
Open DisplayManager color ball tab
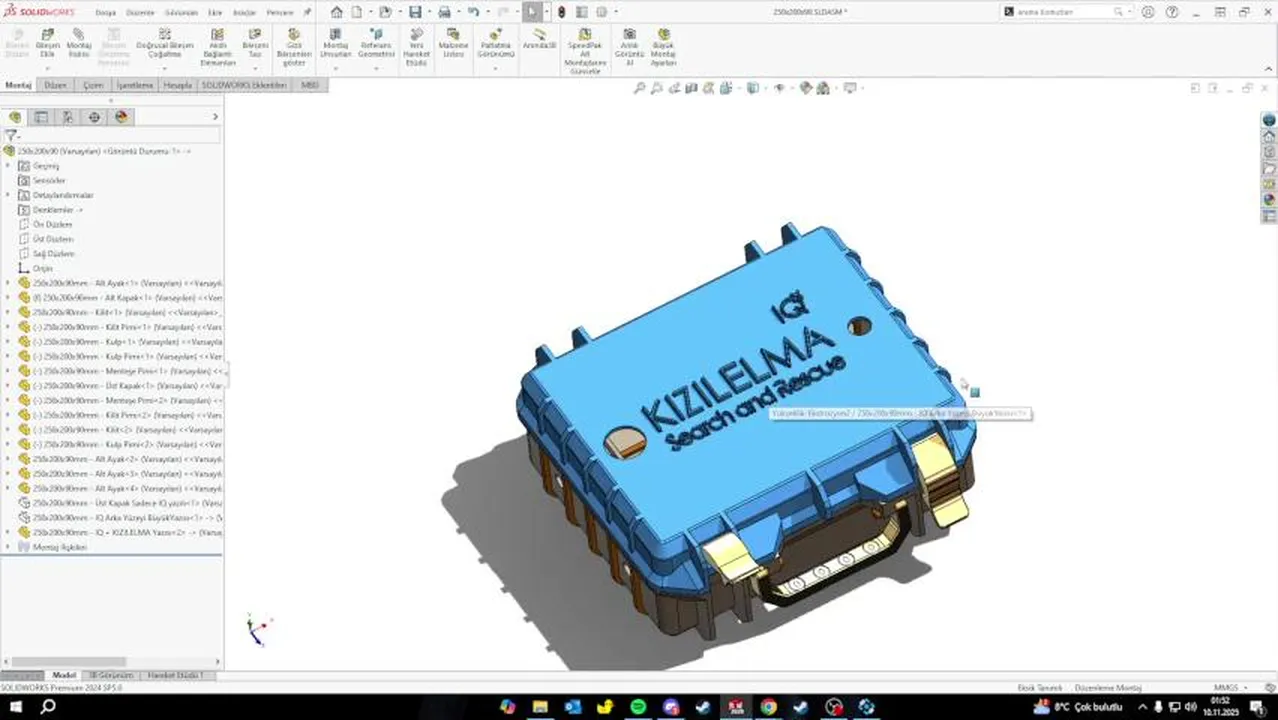tap(121, 117)
